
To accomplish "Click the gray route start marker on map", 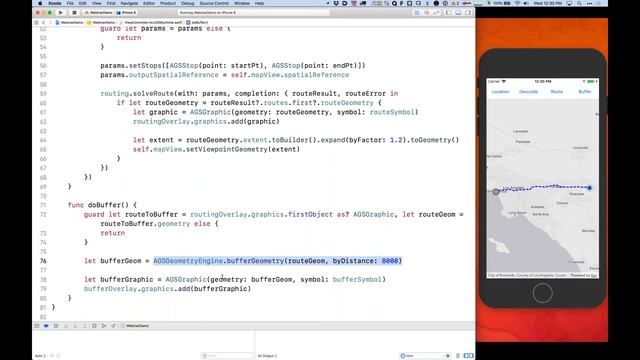I will [496, 191].
